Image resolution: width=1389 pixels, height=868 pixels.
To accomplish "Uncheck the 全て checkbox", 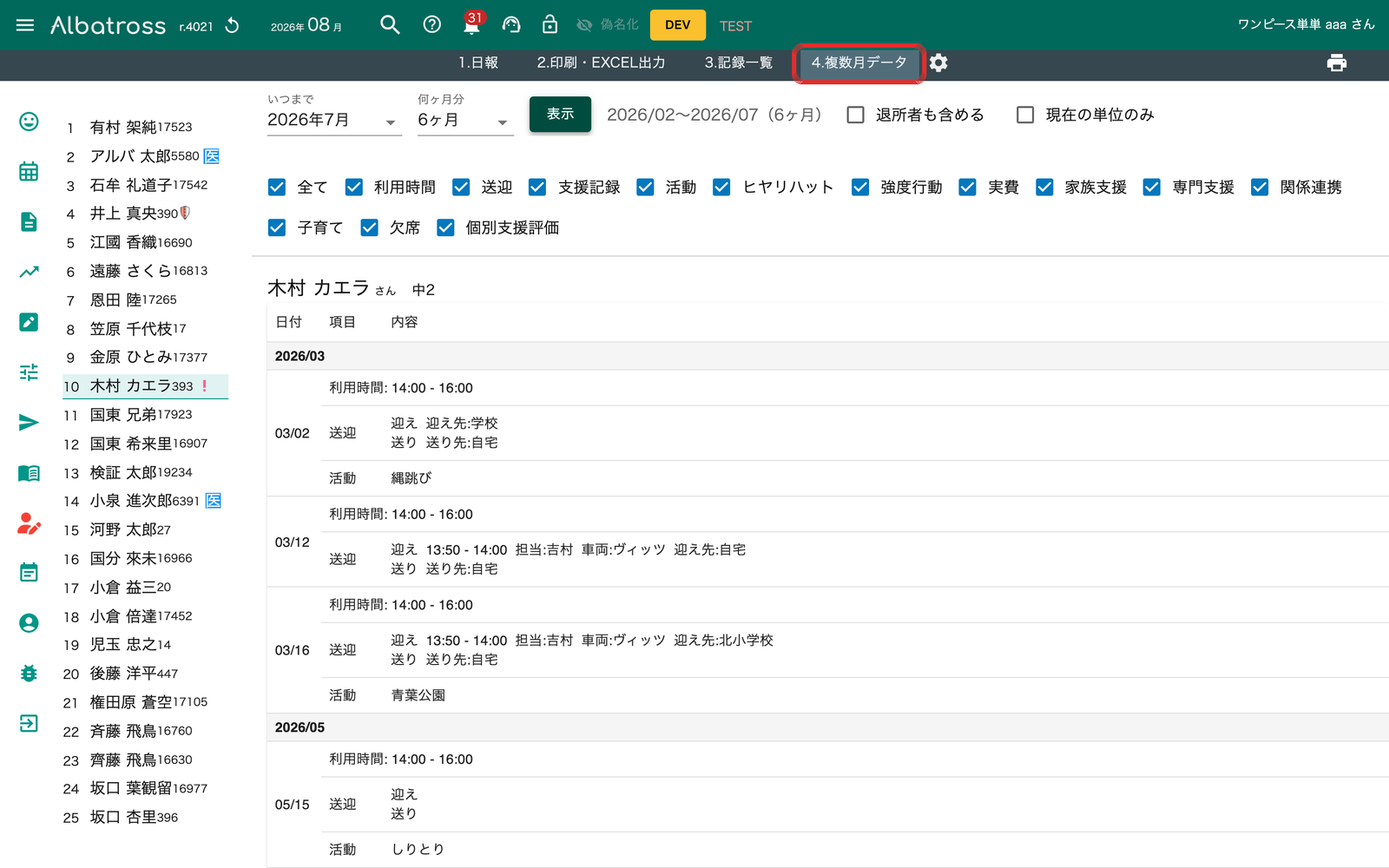I will coord(277,187).
